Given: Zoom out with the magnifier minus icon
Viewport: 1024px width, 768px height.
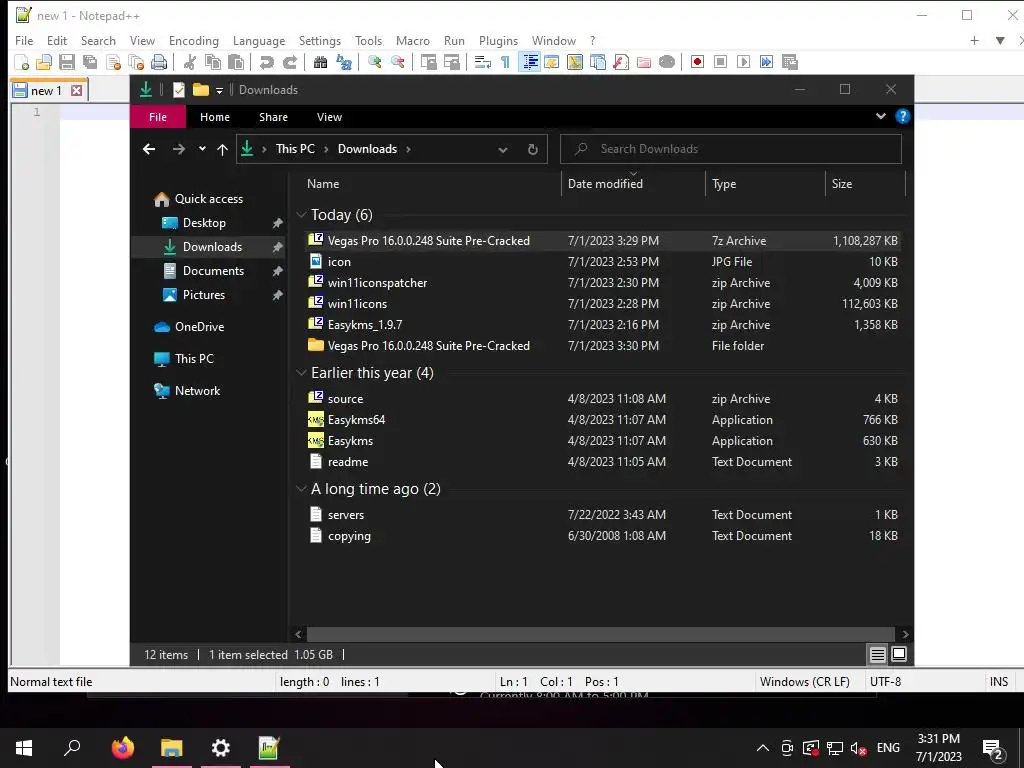Looking at the screenshot, I should [x=398, y=62].
